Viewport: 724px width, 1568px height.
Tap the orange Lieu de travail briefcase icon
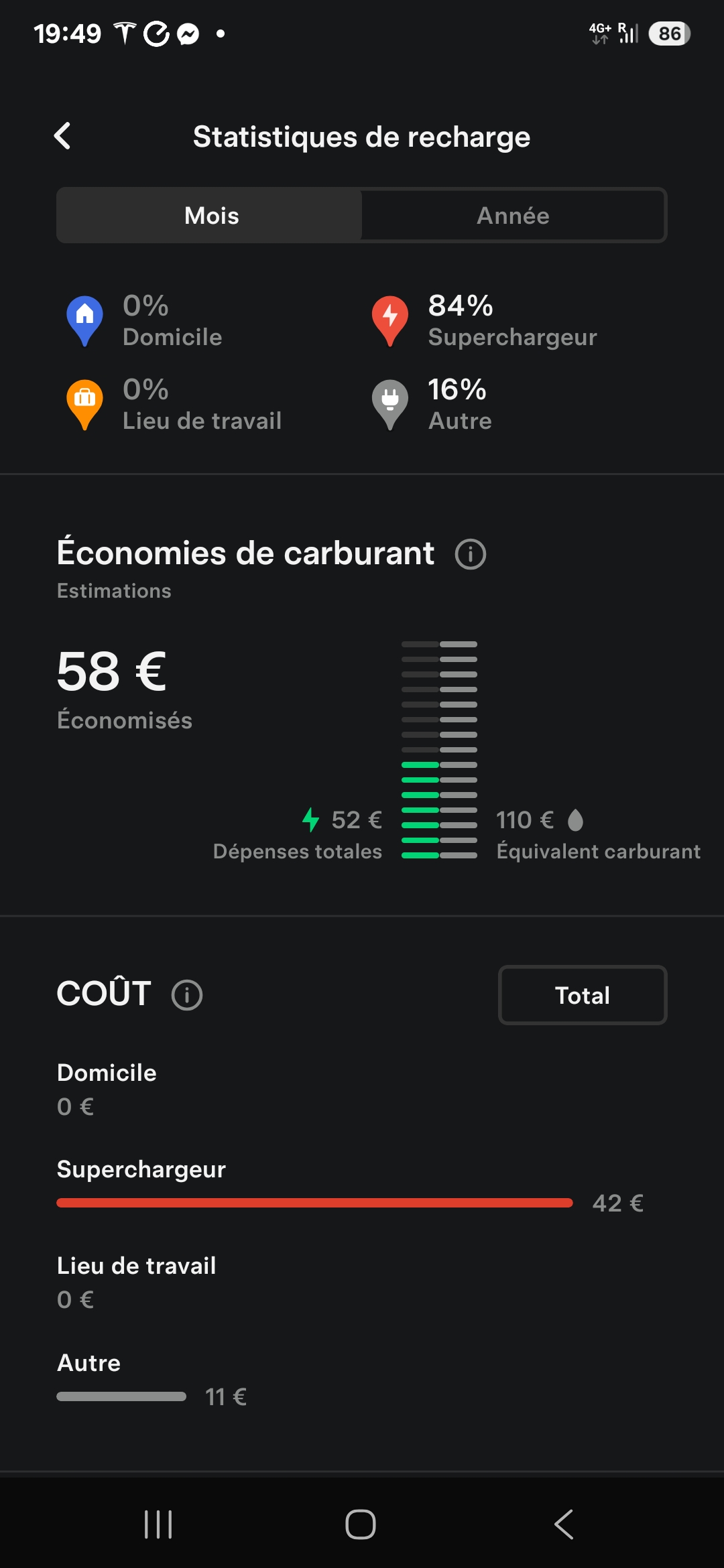(x=84, y=402)
